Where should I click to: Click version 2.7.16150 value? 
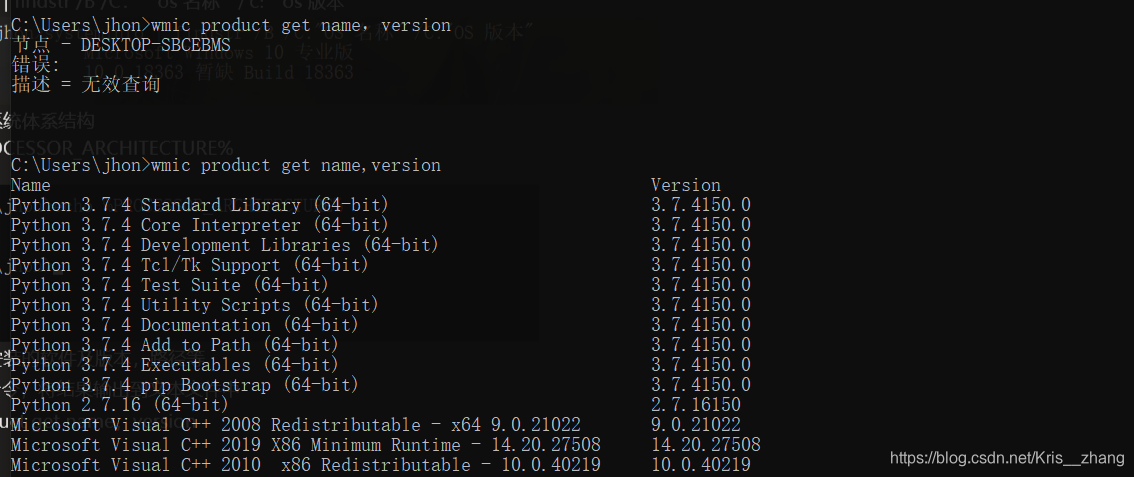click(696, 405)
